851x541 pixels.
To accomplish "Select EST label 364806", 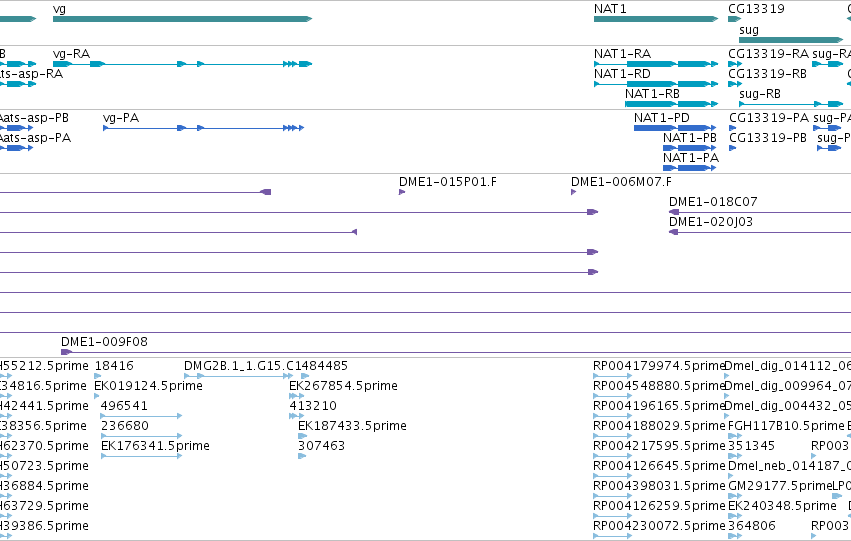I will tap(752, 526).
